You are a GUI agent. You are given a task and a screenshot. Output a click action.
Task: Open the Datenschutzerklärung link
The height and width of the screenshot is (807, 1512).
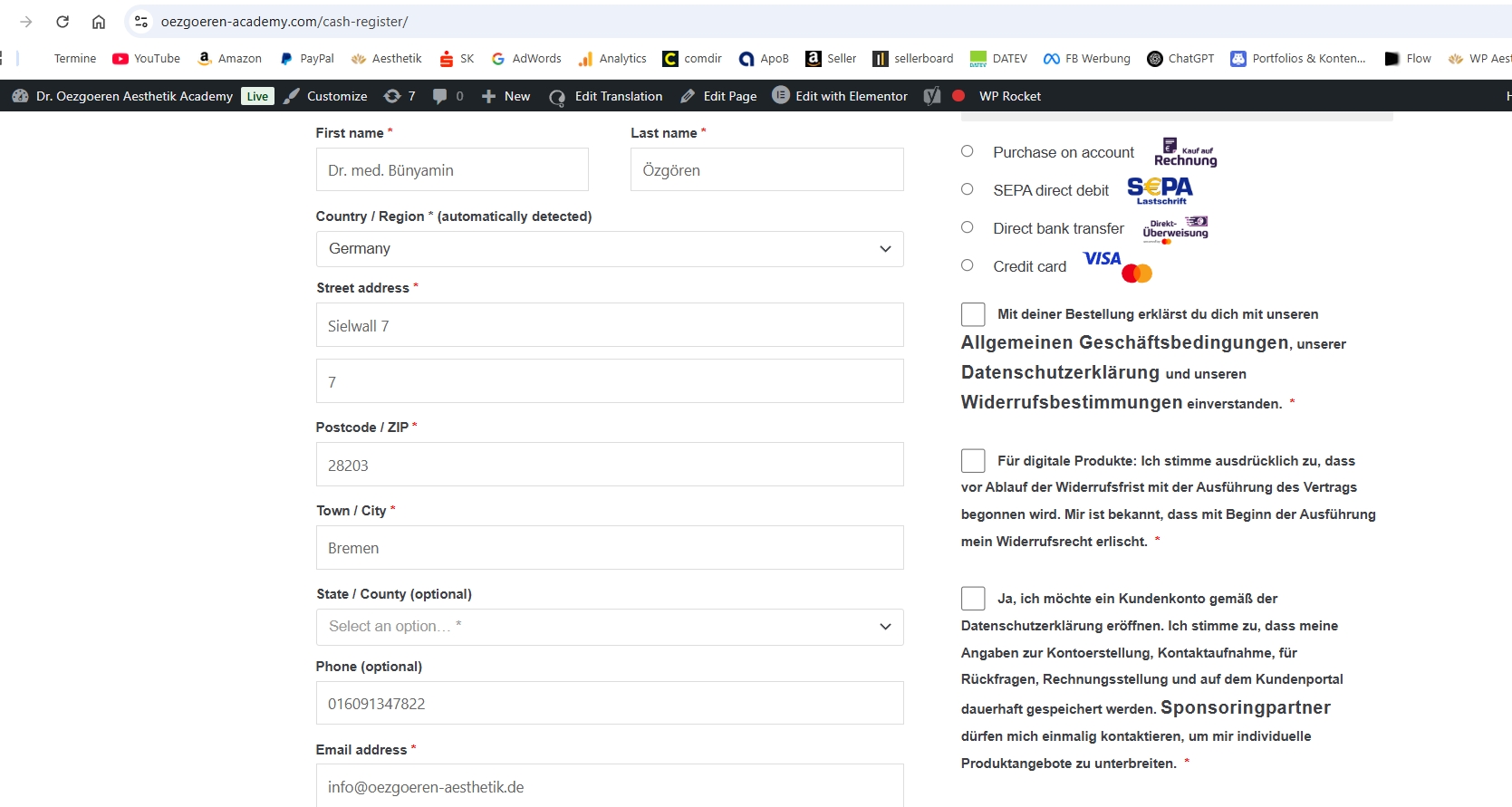pyautogui.click(x=1061, y=372)
